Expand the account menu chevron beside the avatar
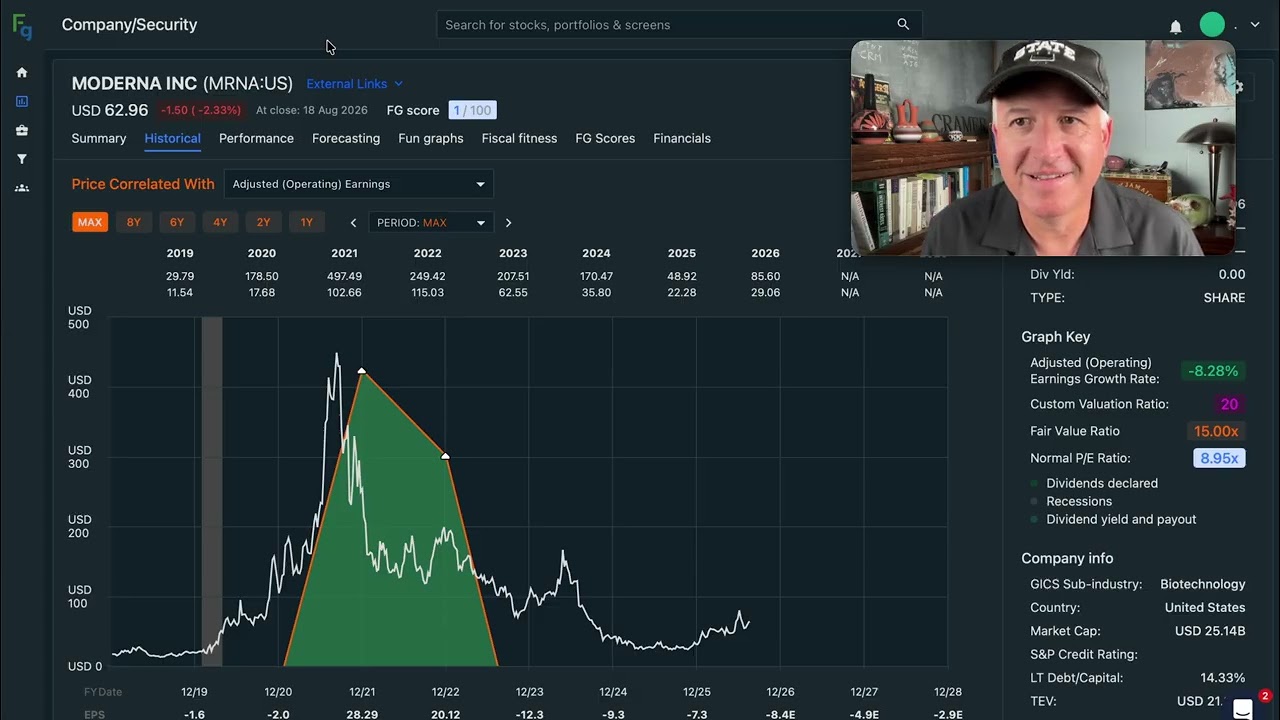The height and width of the screenshot is (720, 1280). [x=1255, y=25]
